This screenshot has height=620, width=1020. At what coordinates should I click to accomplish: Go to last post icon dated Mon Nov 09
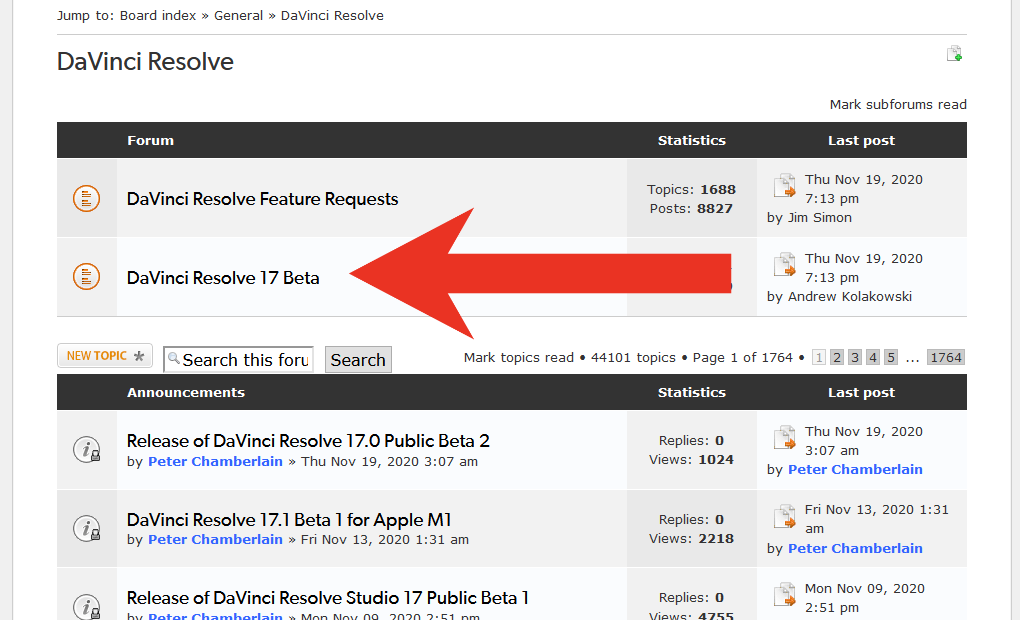pos(785,595)
